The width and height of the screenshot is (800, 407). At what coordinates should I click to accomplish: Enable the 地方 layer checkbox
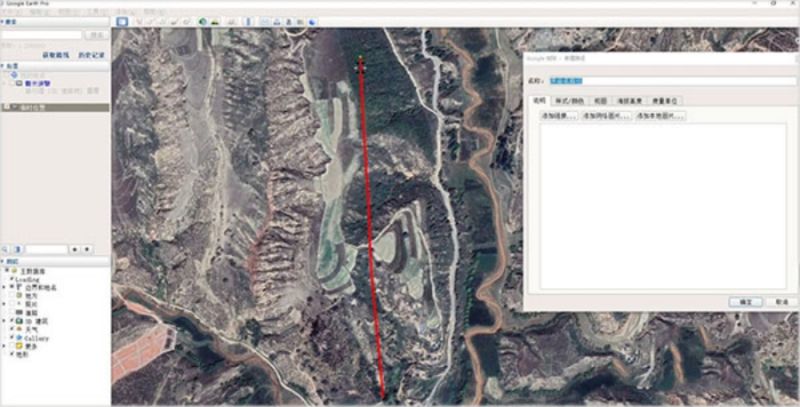[x=12, y=295]
